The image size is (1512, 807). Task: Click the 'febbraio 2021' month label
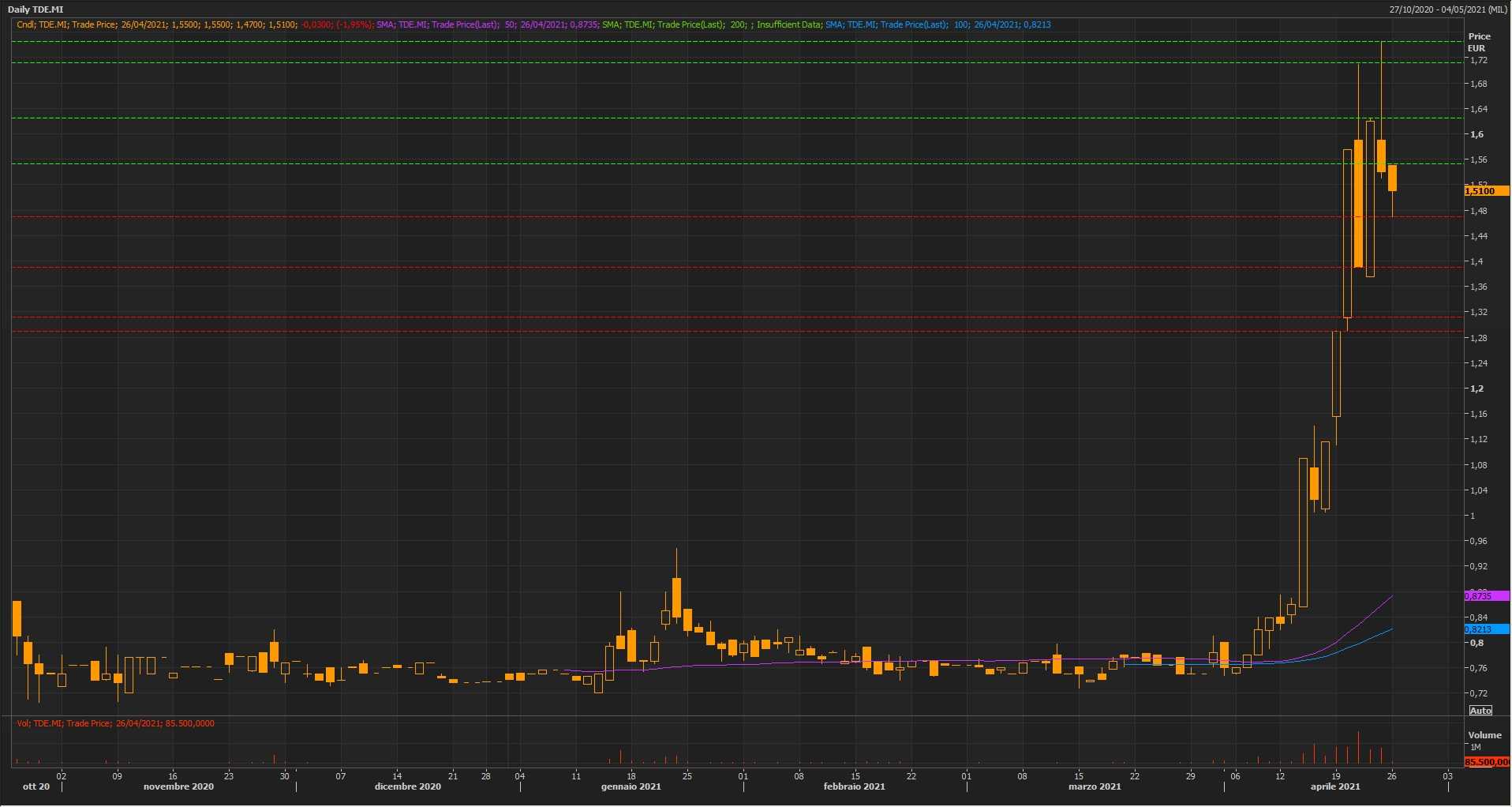click(x=854, y=786)
